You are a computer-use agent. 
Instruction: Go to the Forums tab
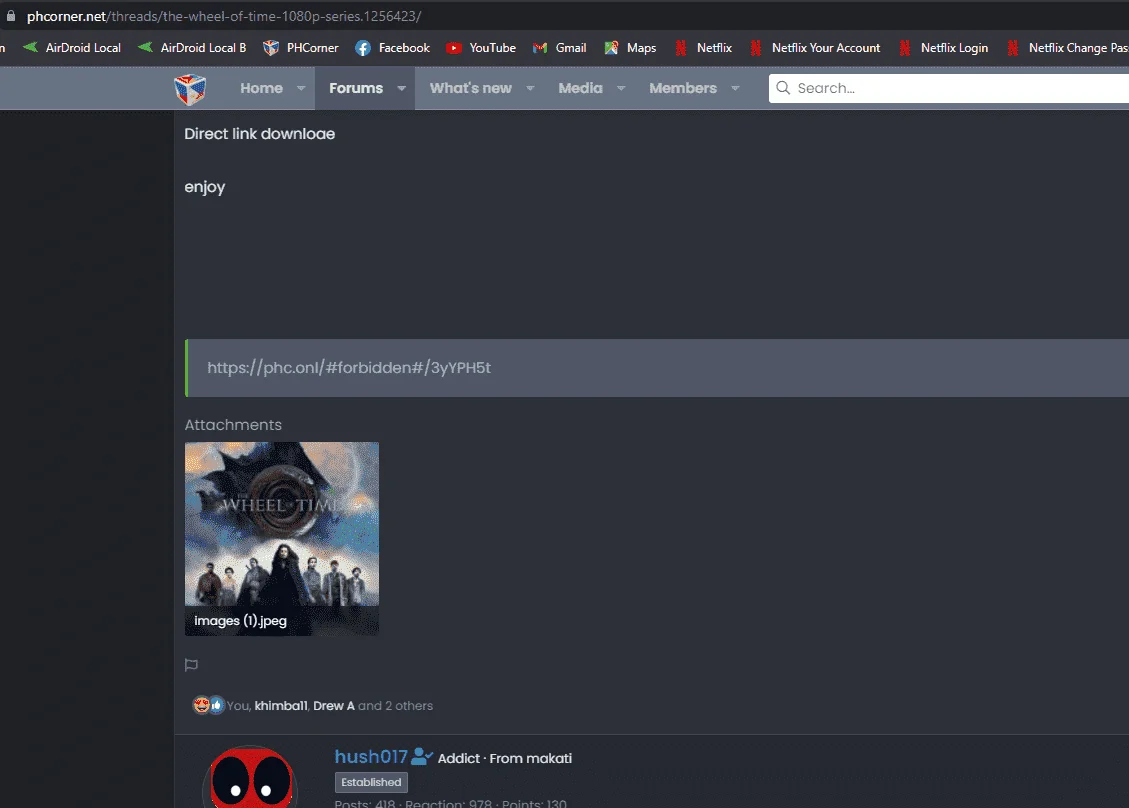click(x=356, y=88)
